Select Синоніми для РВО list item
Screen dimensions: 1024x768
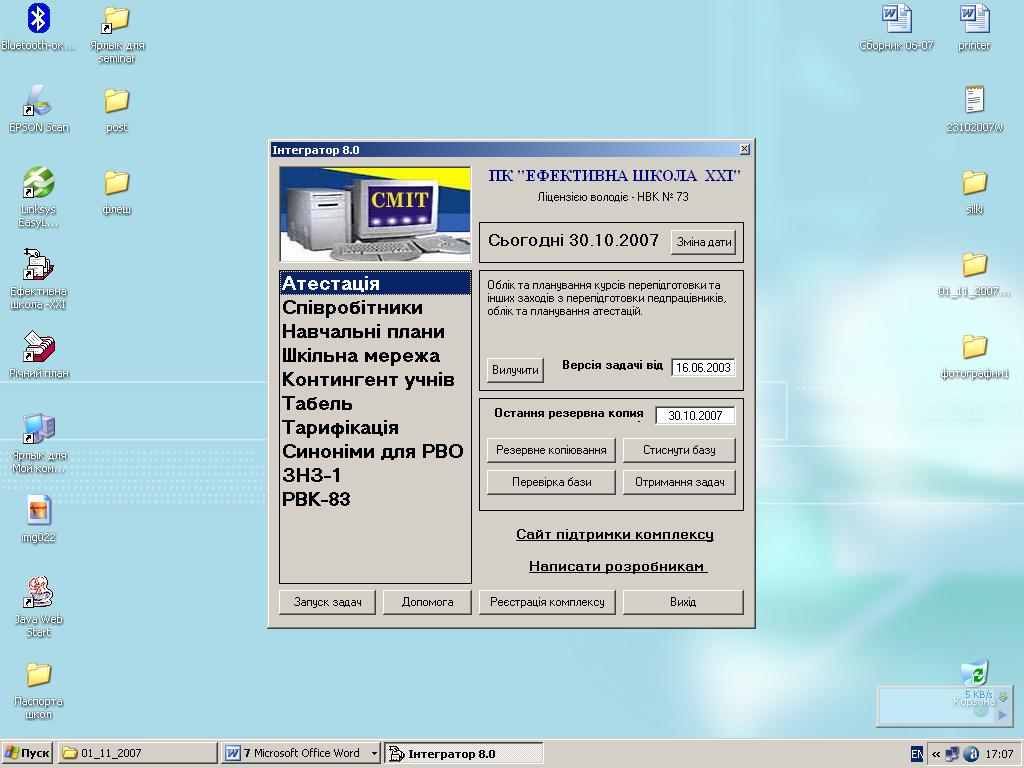pos(375,451)
